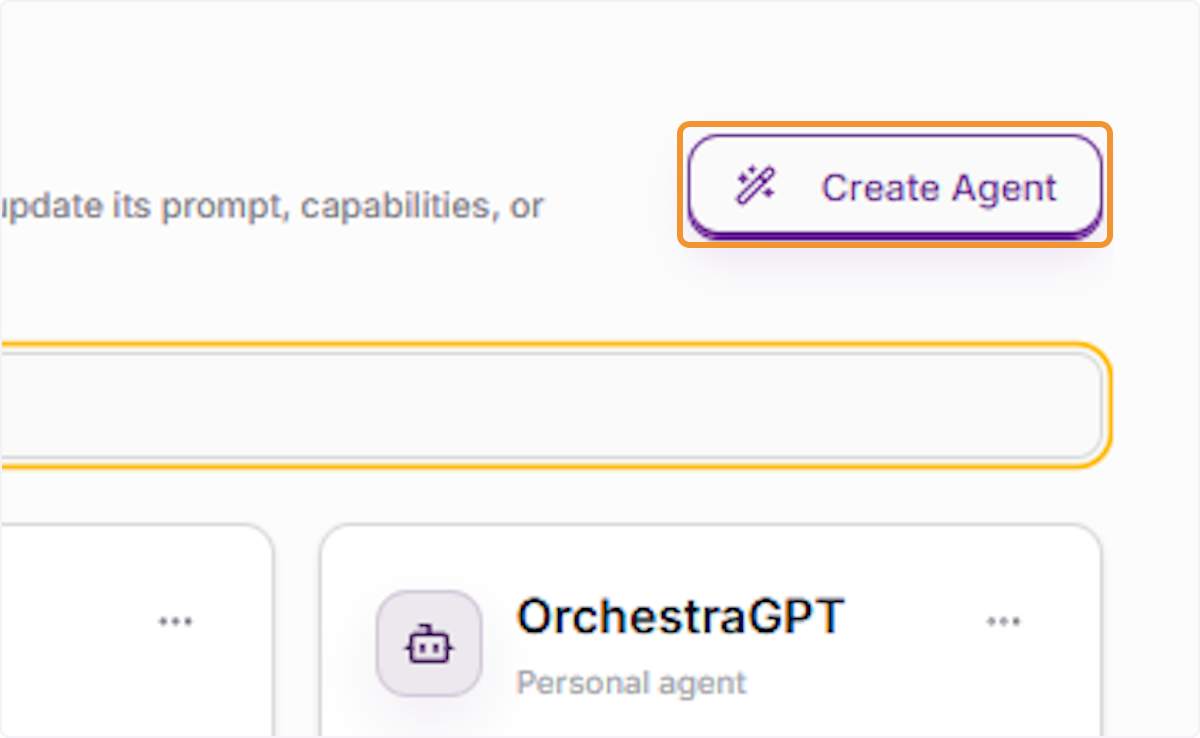Focus the agent search input field

click(552, 405)
